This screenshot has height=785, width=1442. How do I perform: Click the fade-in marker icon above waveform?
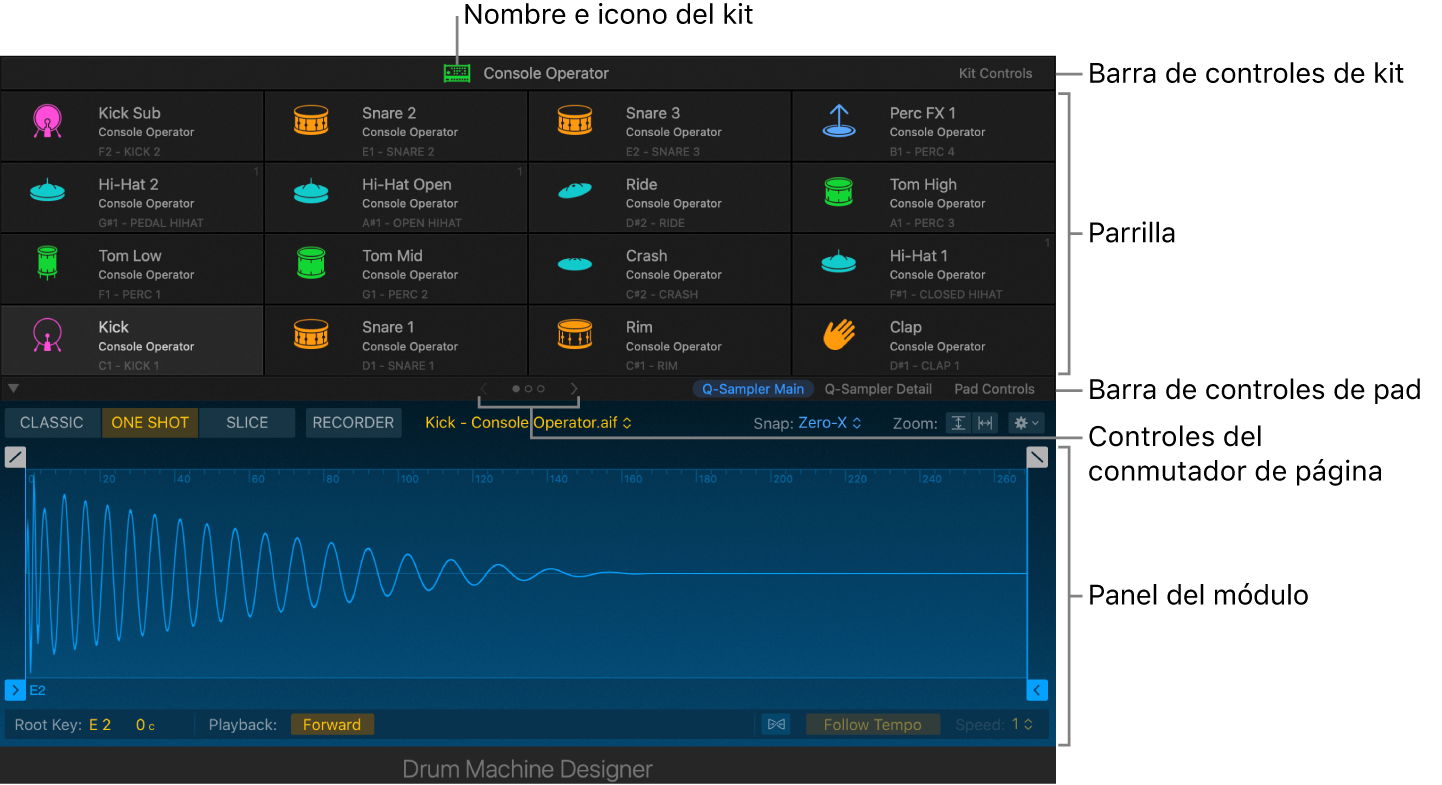15,457
